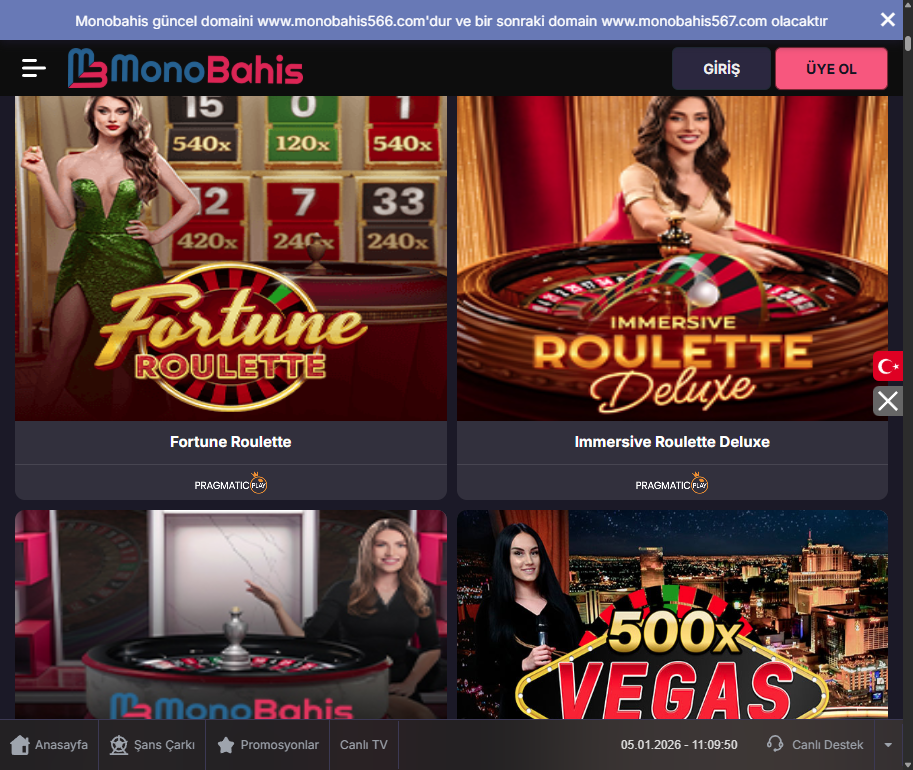This screenshot has height=770, width=913.
Task: Click the Anasayfa home icon
Action: coord(20,744)
